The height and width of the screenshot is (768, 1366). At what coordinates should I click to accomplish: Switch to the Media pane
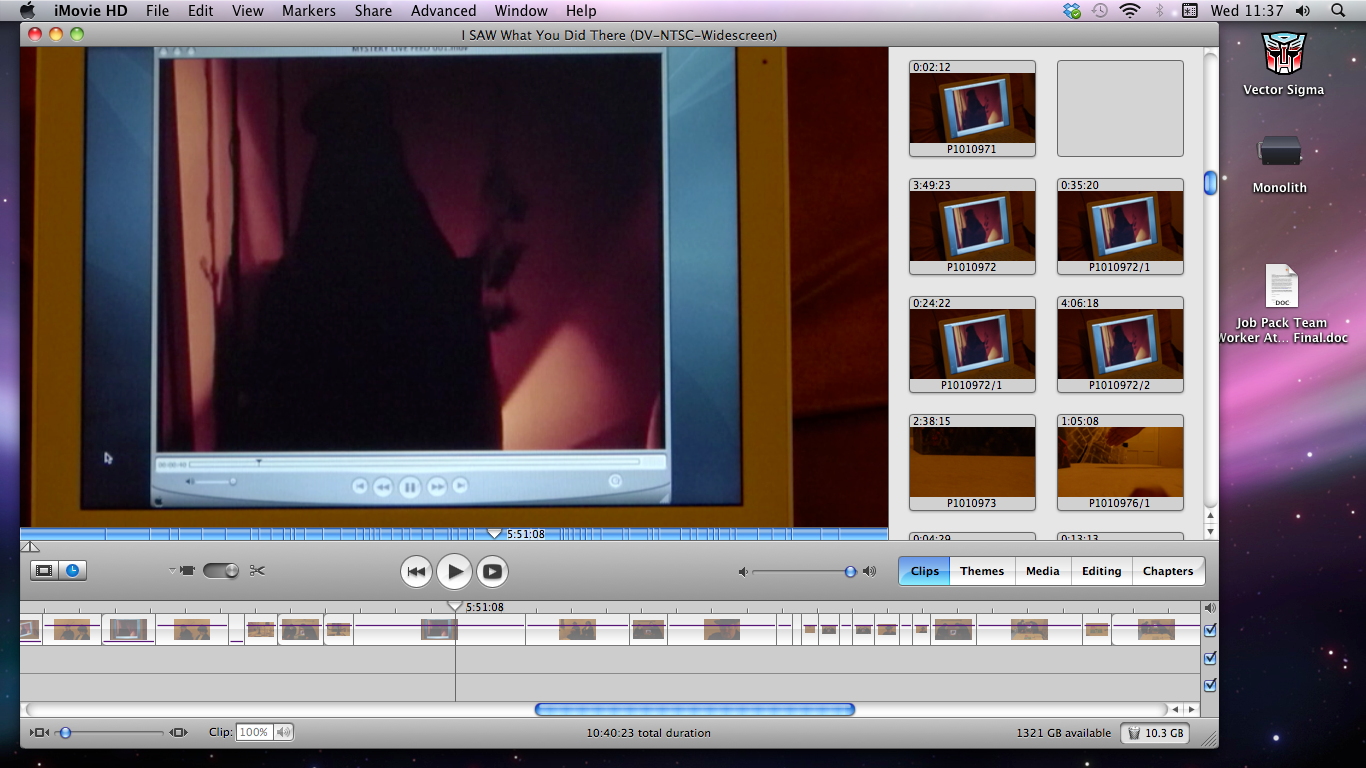click(x=1042, y=571)
